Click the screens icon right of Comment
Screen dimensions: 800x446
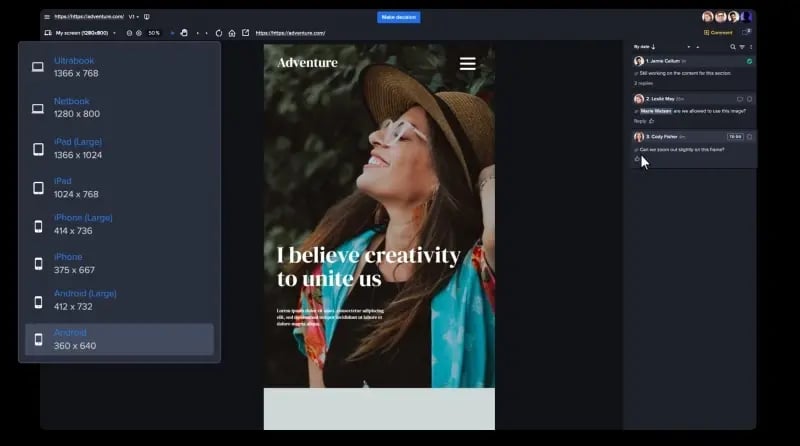coord(746,32)
